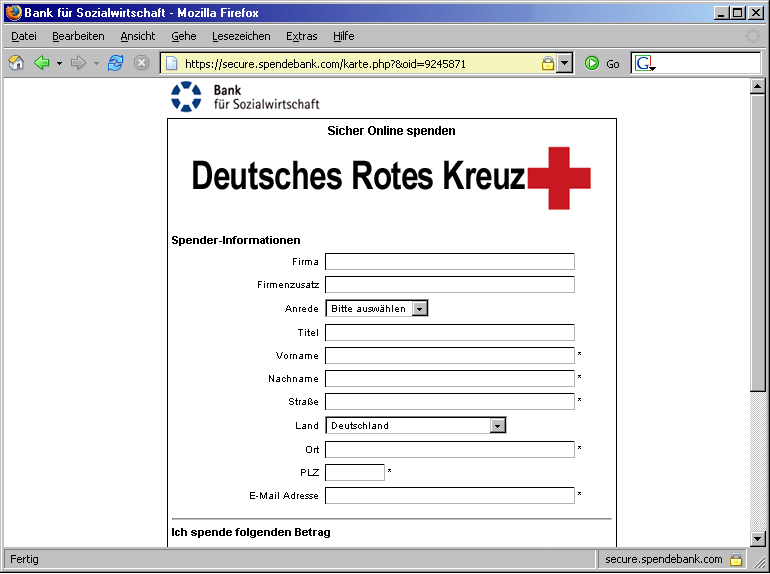Open the Anrede dropdown
This screenshot has width=770, height=574.
pyautogui.click(x=377, y=308)
